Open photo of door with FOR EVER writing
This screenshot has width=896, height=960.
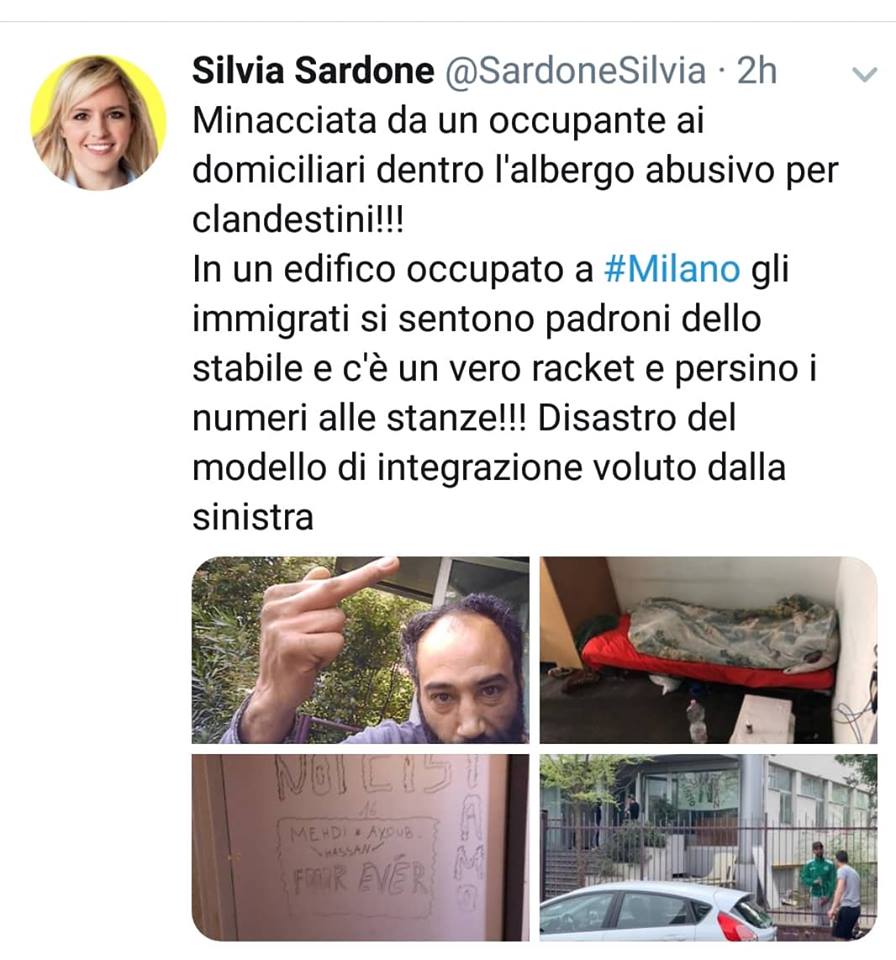[x=360, y=847]
